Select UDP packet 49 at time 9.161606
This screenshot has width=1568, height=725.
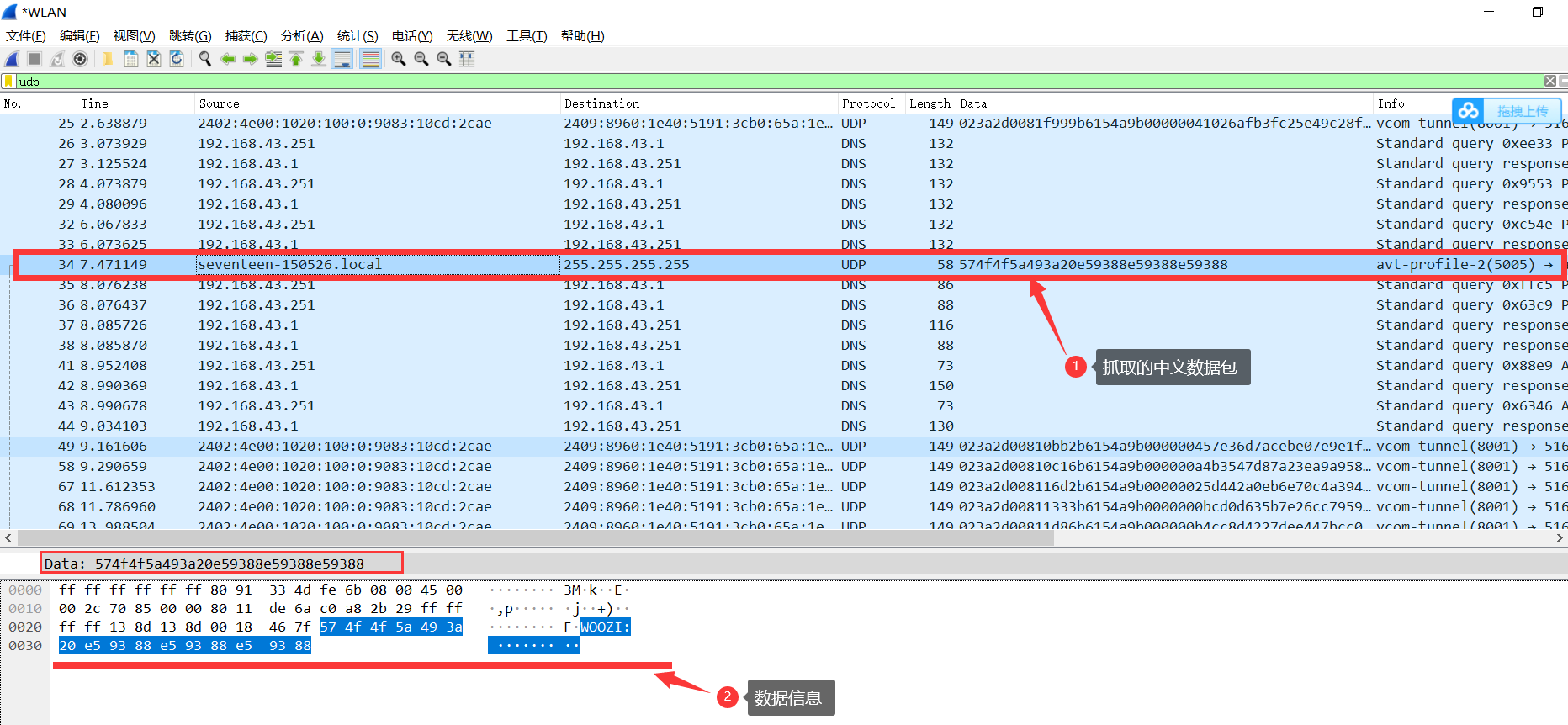point(784,447)
